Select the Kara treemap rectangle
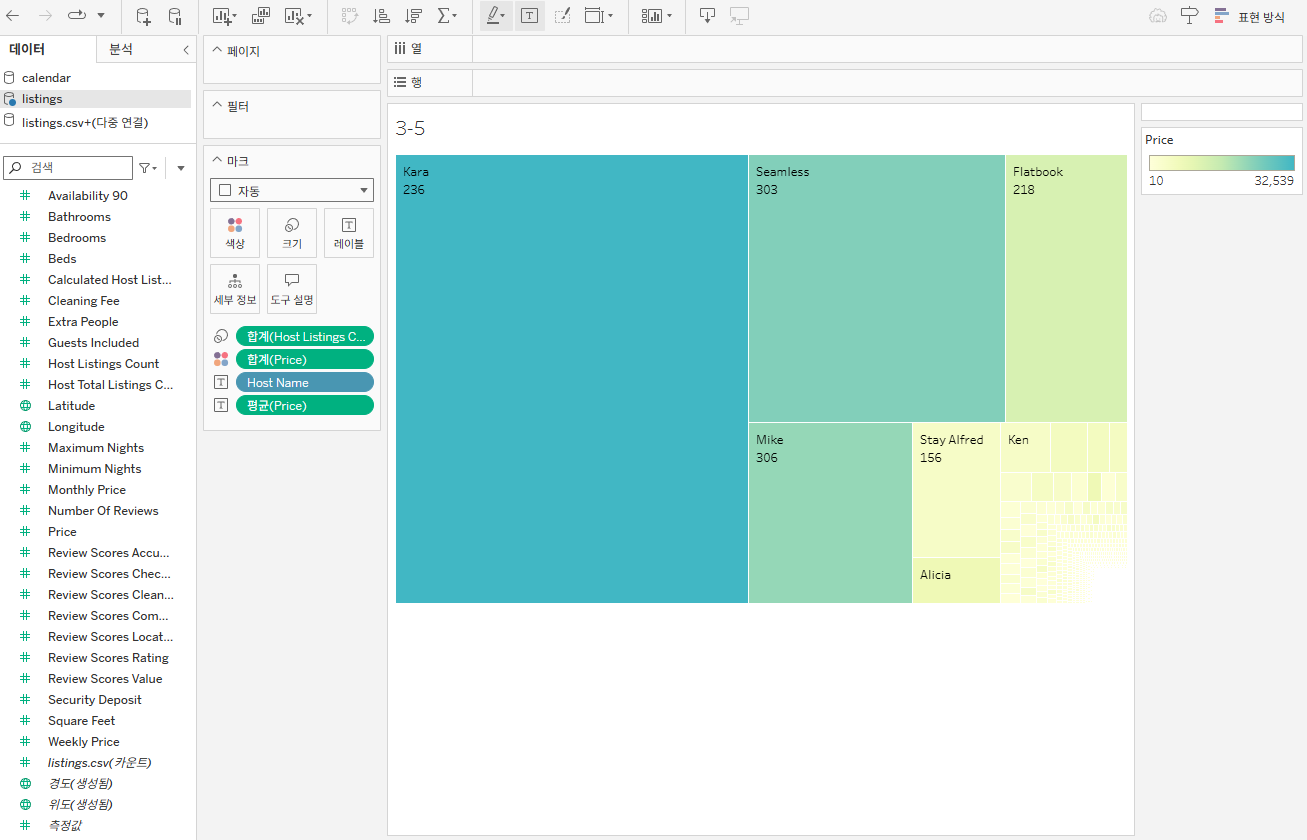Viewport: 1307px width, 840px height. pos(572,379)
